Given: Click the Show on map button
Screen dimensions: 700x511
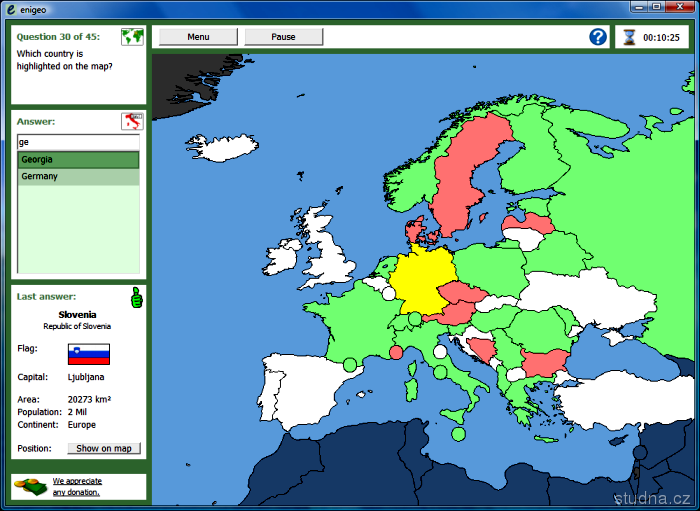Looking at the screenshot, I should click(x=104, y=448).
